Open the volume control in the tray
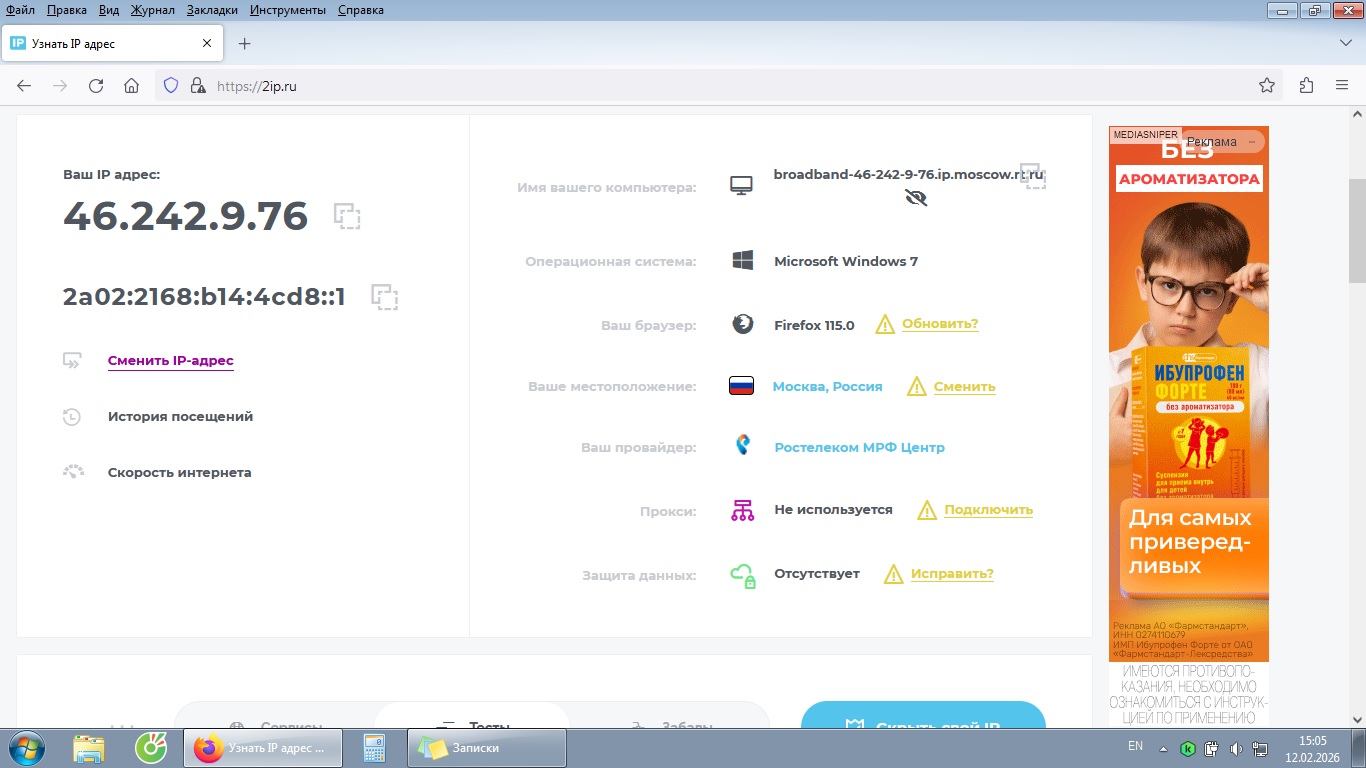 [x=1236, y=748]
